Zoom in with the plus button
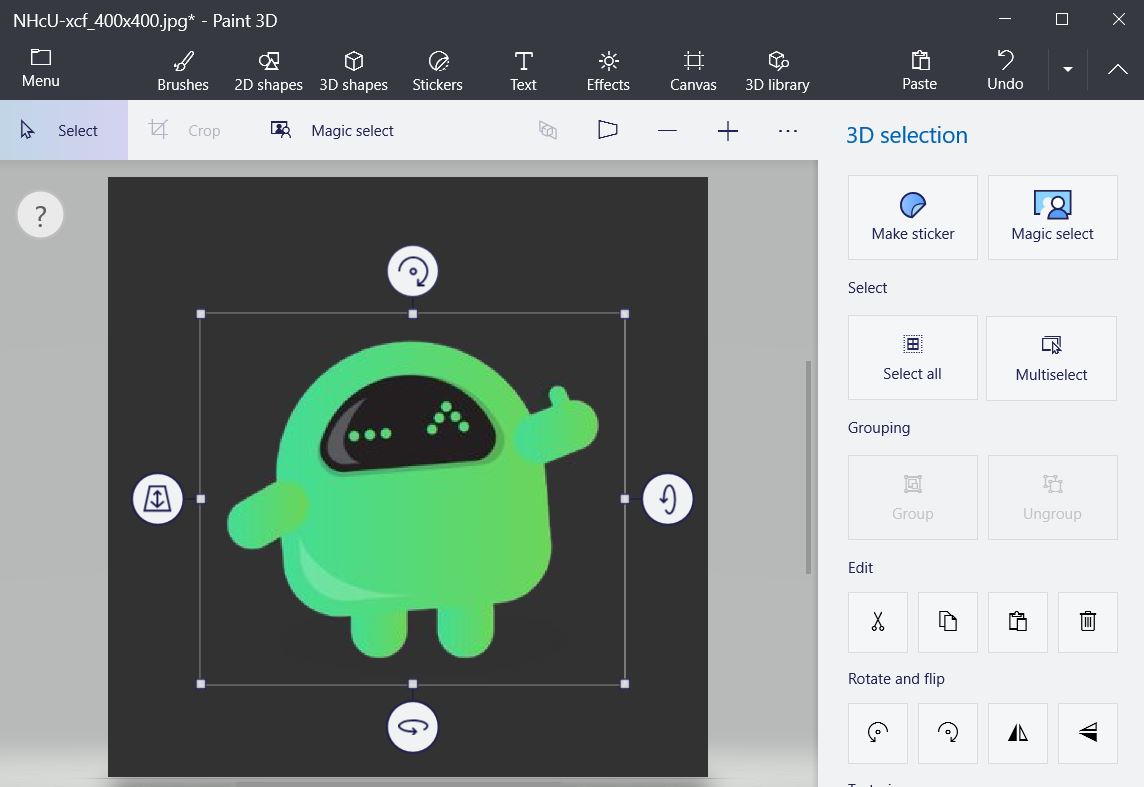Screen dimensions: 1144x787 pyautogui.click(x=727, y=131)
